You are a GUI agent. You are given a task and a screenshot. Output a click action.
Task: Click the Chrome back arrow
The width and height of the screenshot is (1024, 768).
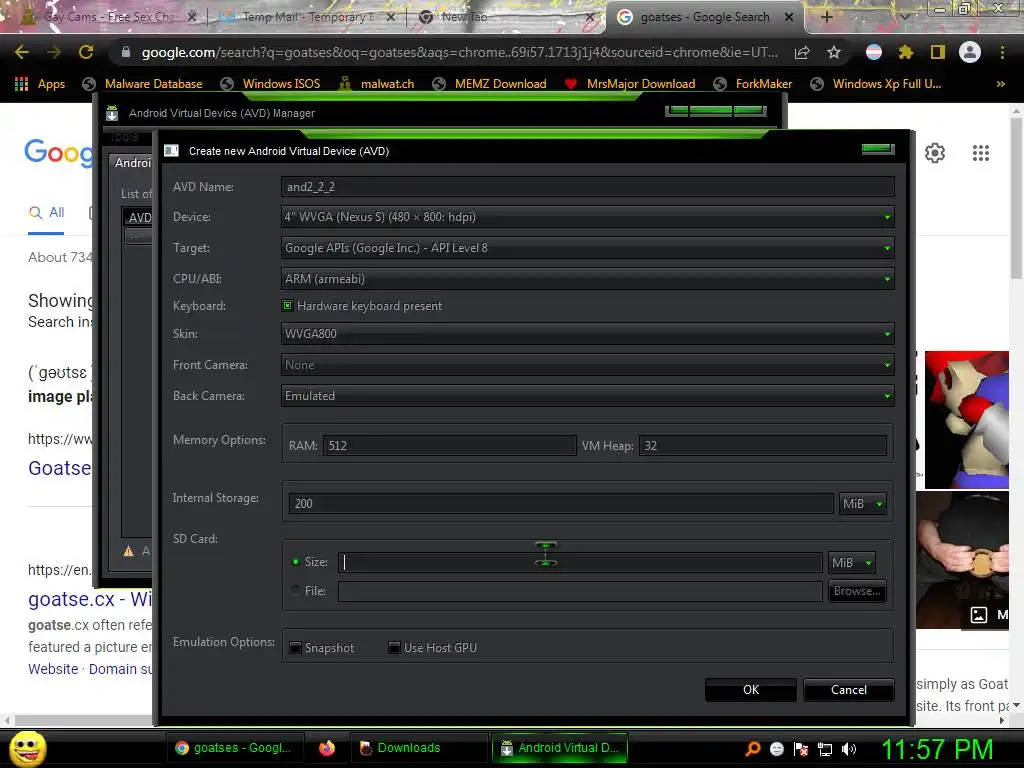pos(22,52)
